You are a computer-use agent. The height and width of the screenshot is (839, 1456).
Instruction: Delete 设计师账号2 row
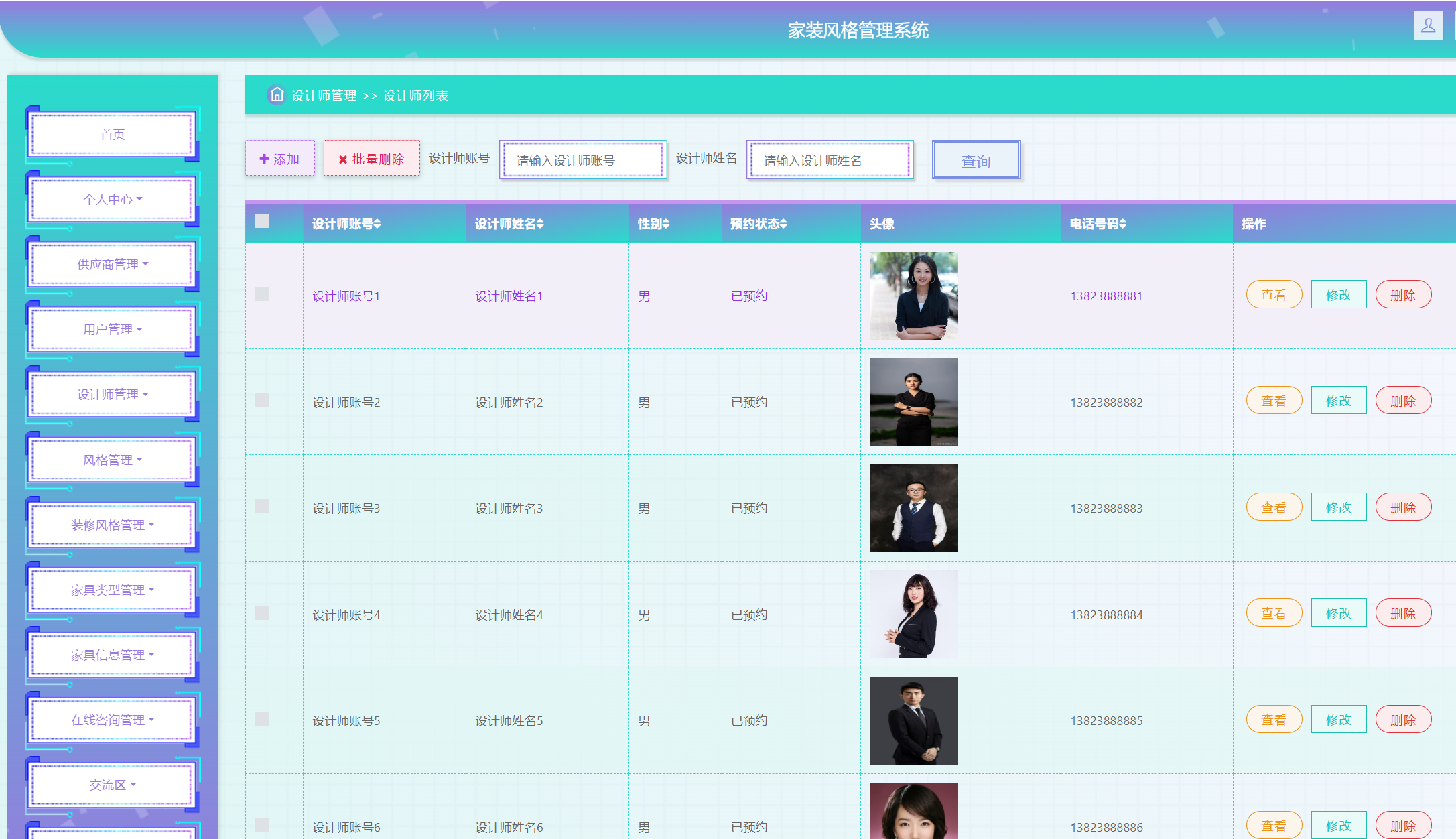pyautogui.click(x=1403, y=401)
